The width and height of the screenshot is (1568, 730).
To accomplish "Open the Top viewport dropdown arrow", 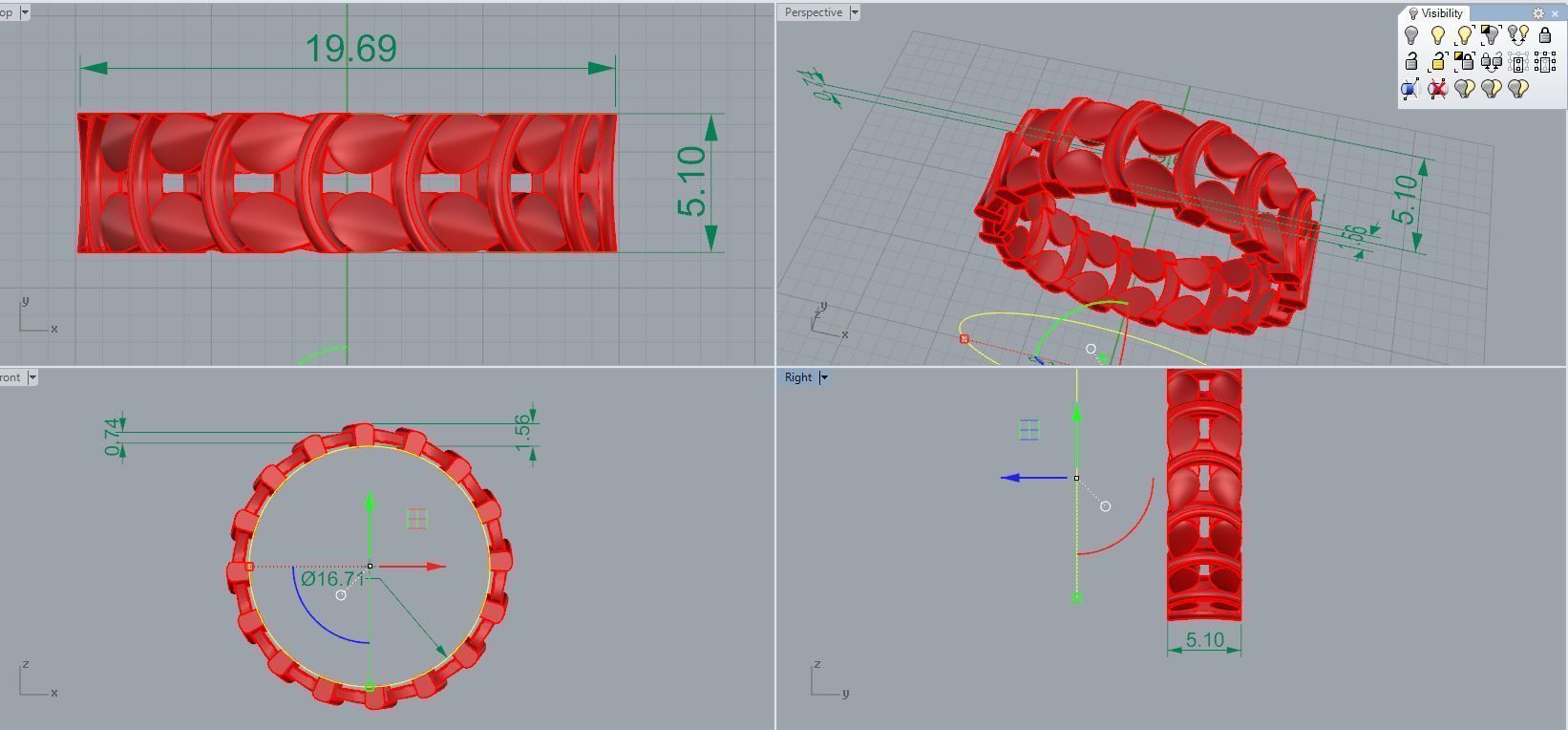I will coord(24,12).
